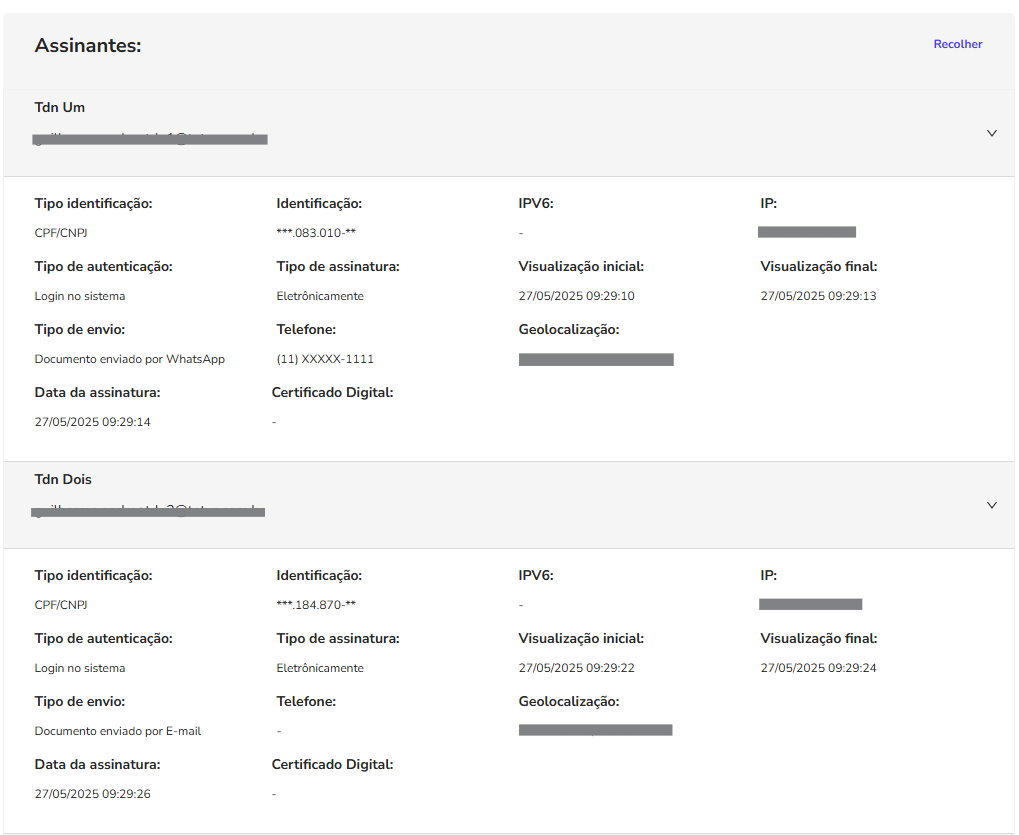
Task: Click the Recolher link
Action: pos(957,44)
